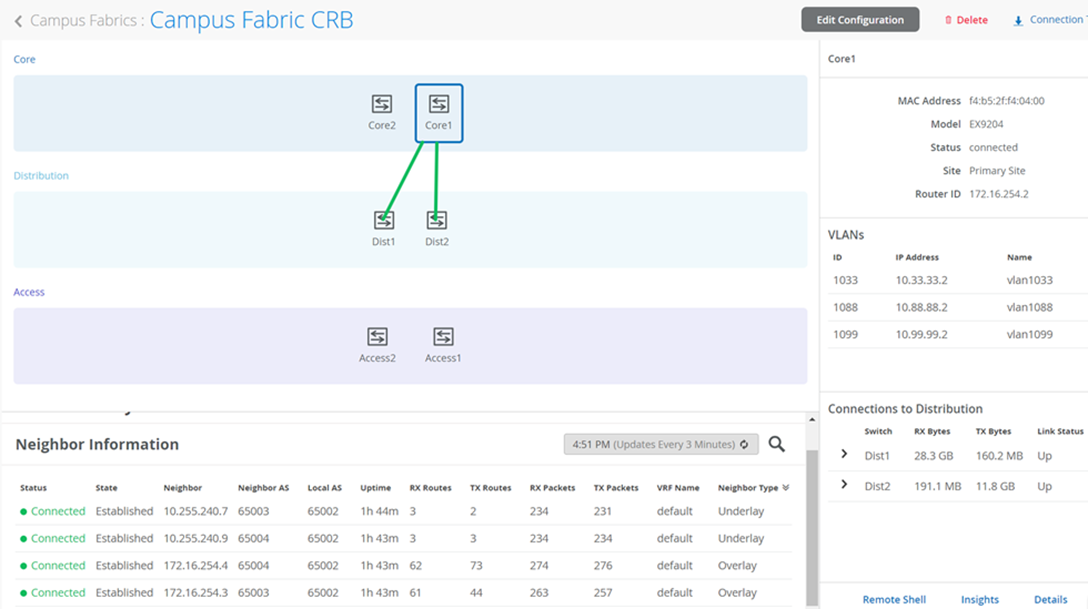The image size is (1088, 609).
Task: Sort by the Neighbor Type column arrow
Action: pos(785,488)
